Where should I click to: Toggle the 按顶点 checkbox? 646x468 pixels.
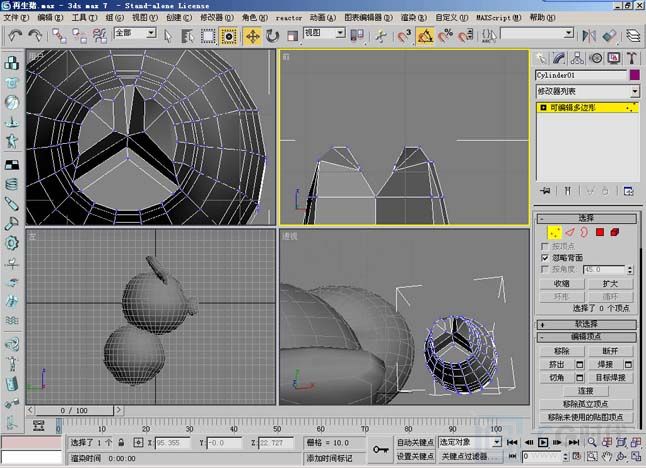click(x=545, y=246)
